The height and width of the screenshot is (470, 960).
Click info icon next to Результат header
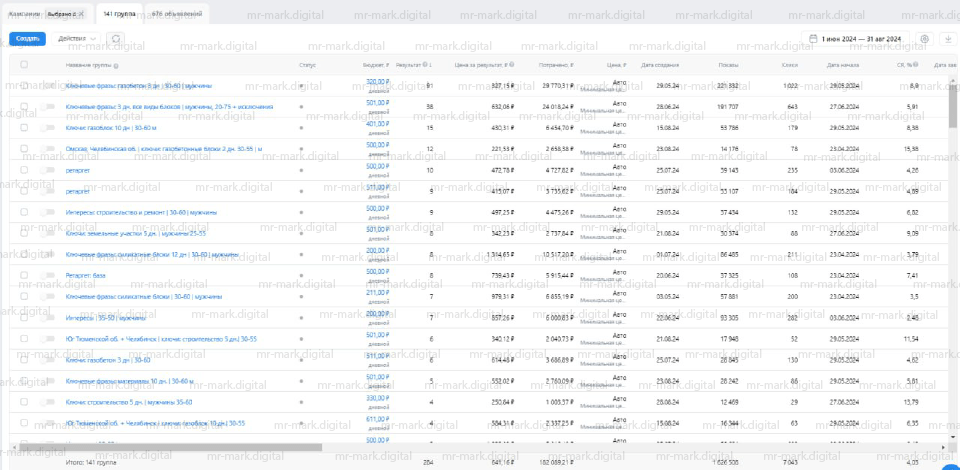(426, 64)
